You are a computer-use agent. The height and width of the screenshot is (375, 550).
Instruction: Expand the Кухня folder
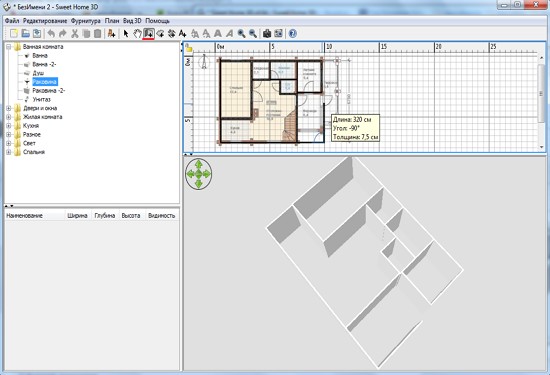pos(9,126)
